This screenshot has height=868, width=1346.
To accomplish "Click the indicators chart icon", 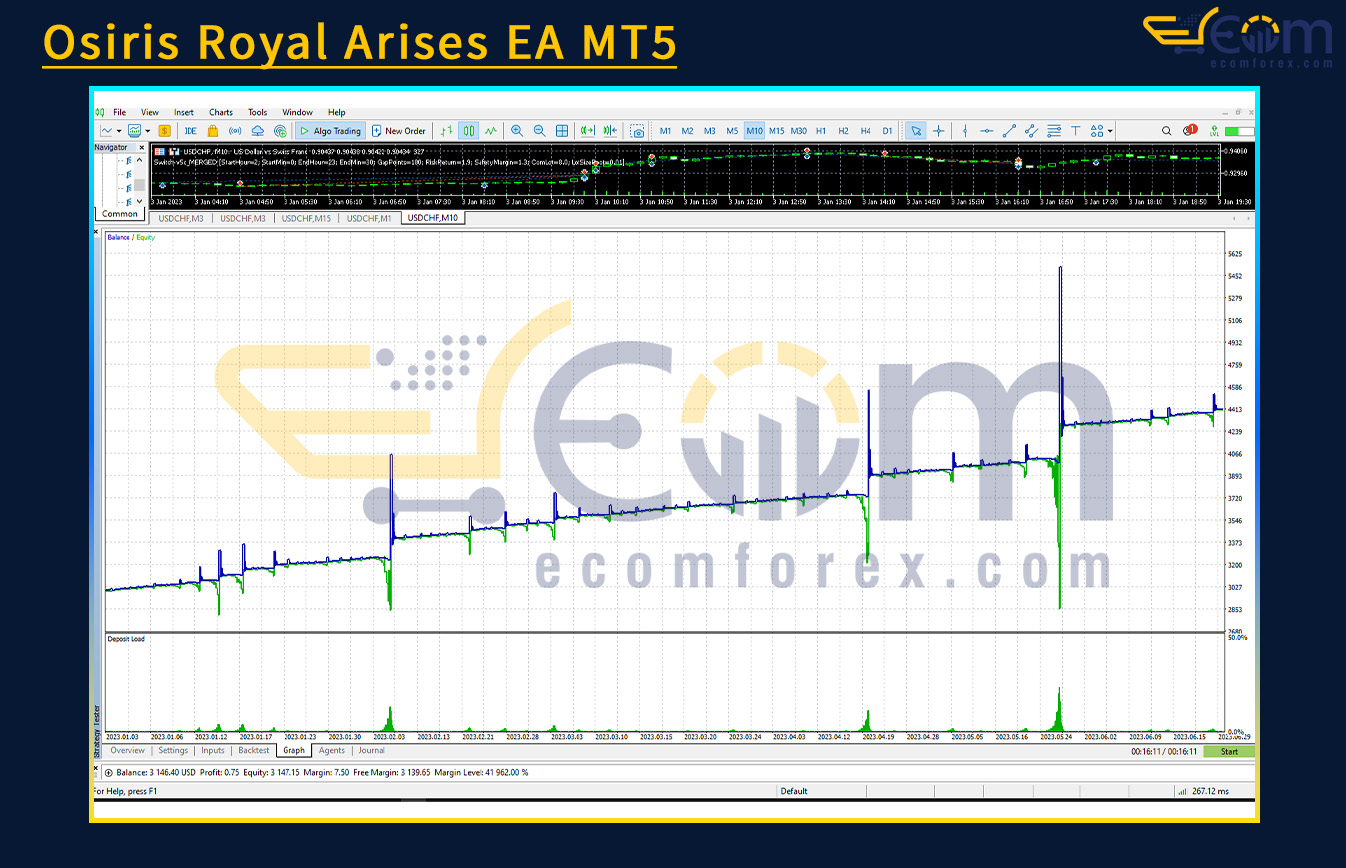I will coord(133,131).
